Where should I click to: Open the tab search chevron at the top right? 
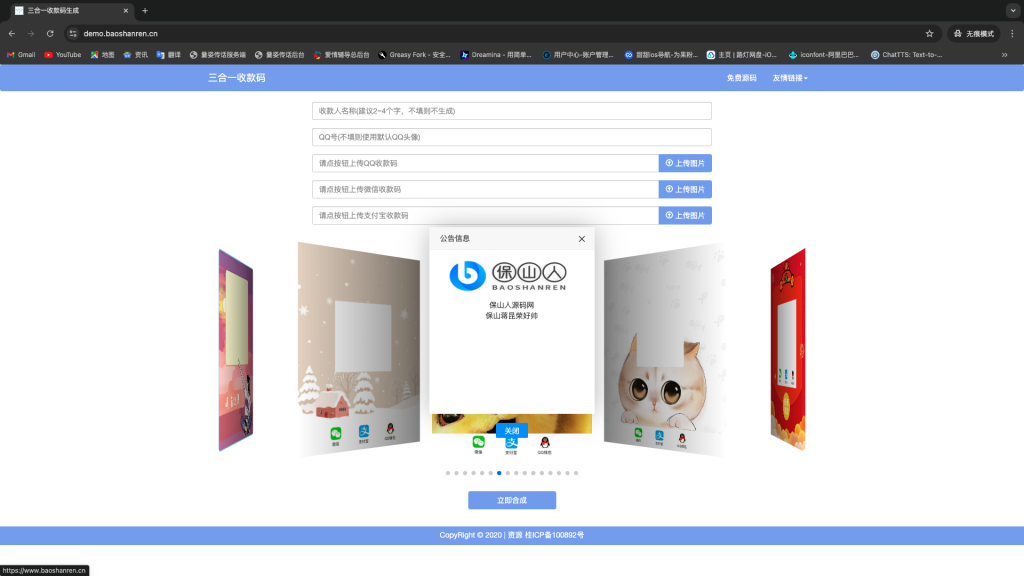[x=1013, y=10]
